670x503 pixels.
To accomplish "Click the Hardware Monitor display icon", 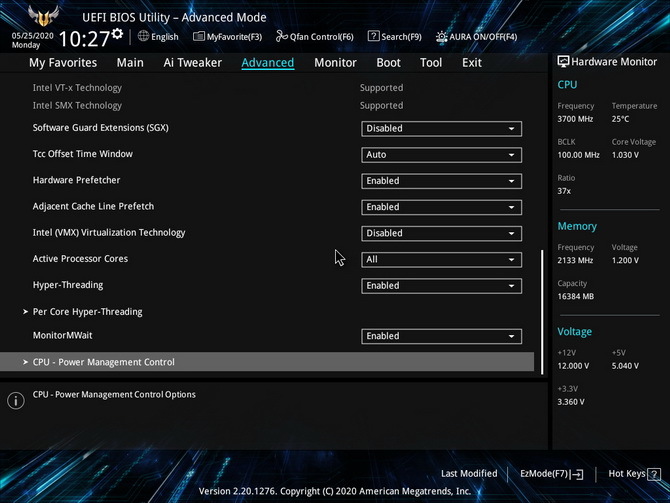I will 563,62.
